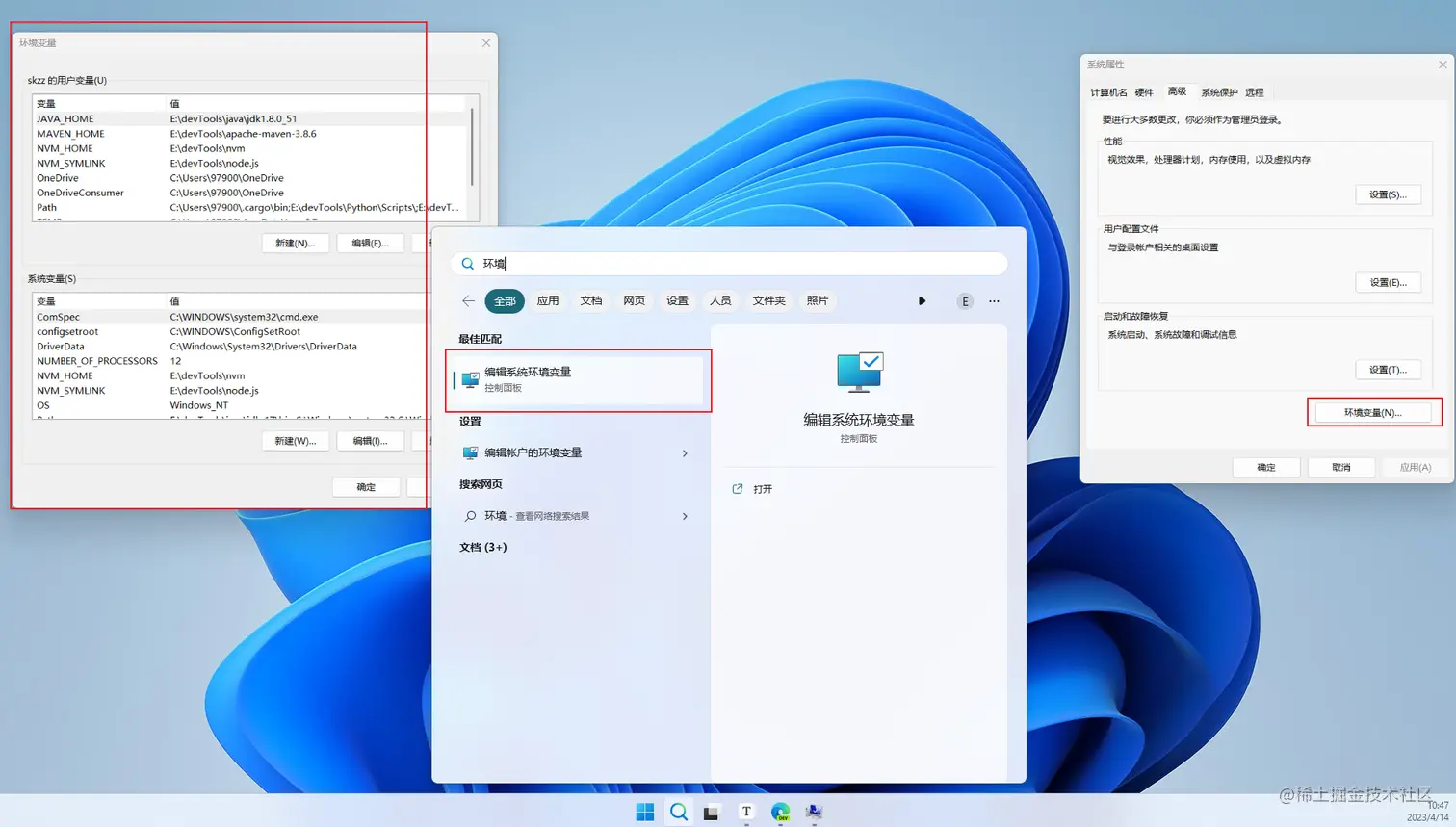
Task: Open the E account avatar in search
Action: (x=965, y=301)
